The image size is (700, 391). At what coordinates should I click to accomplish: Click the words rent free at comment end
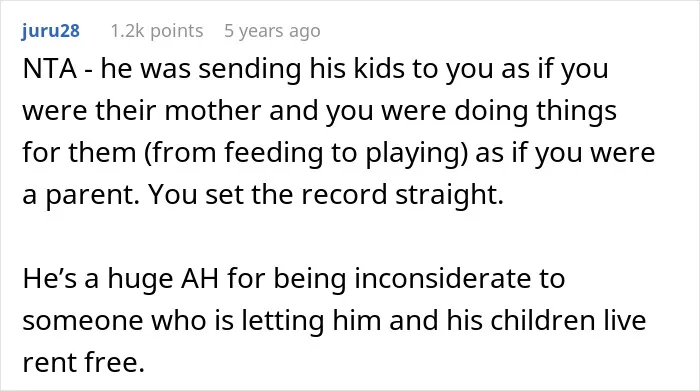(84, 362)
